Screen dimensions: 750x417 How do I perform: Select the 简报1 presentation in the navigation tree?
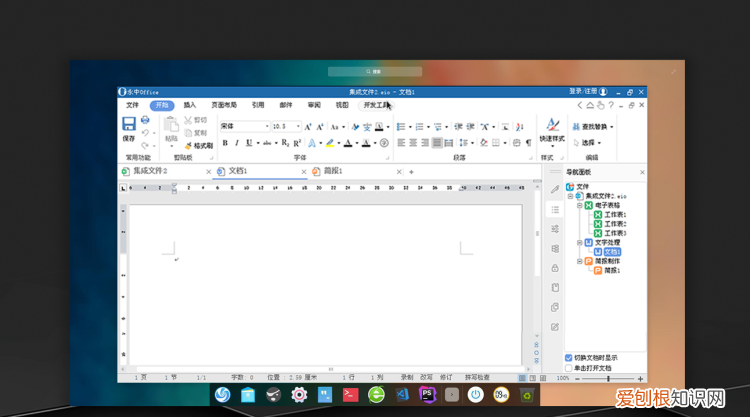tap(608, 270)
